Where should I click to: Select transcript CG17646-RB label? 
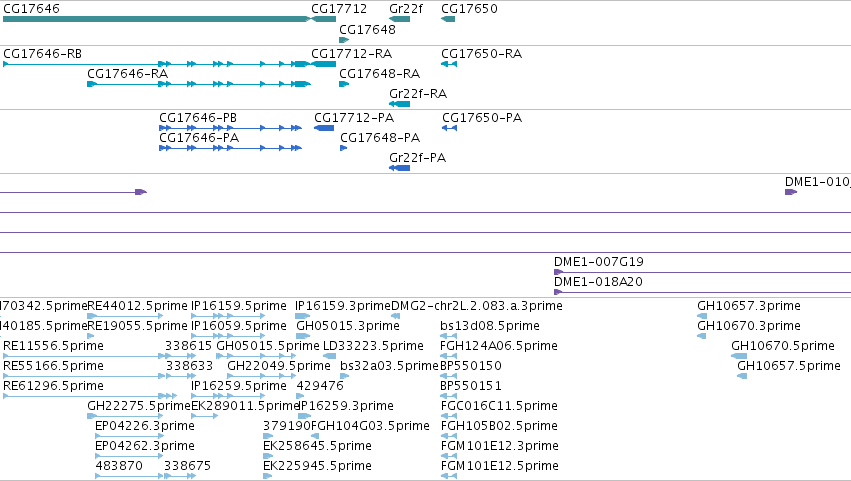tap(42, 54)
